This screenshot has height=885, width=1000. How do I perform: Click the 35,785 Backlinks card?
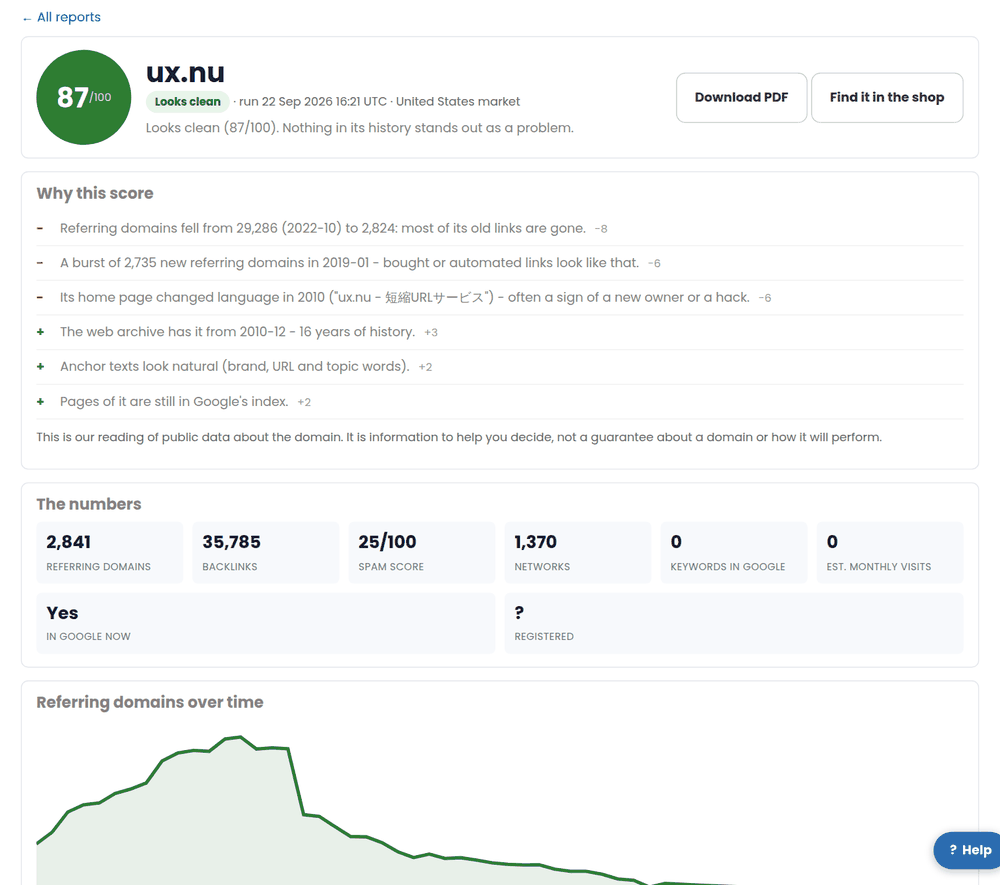(266, 552)
